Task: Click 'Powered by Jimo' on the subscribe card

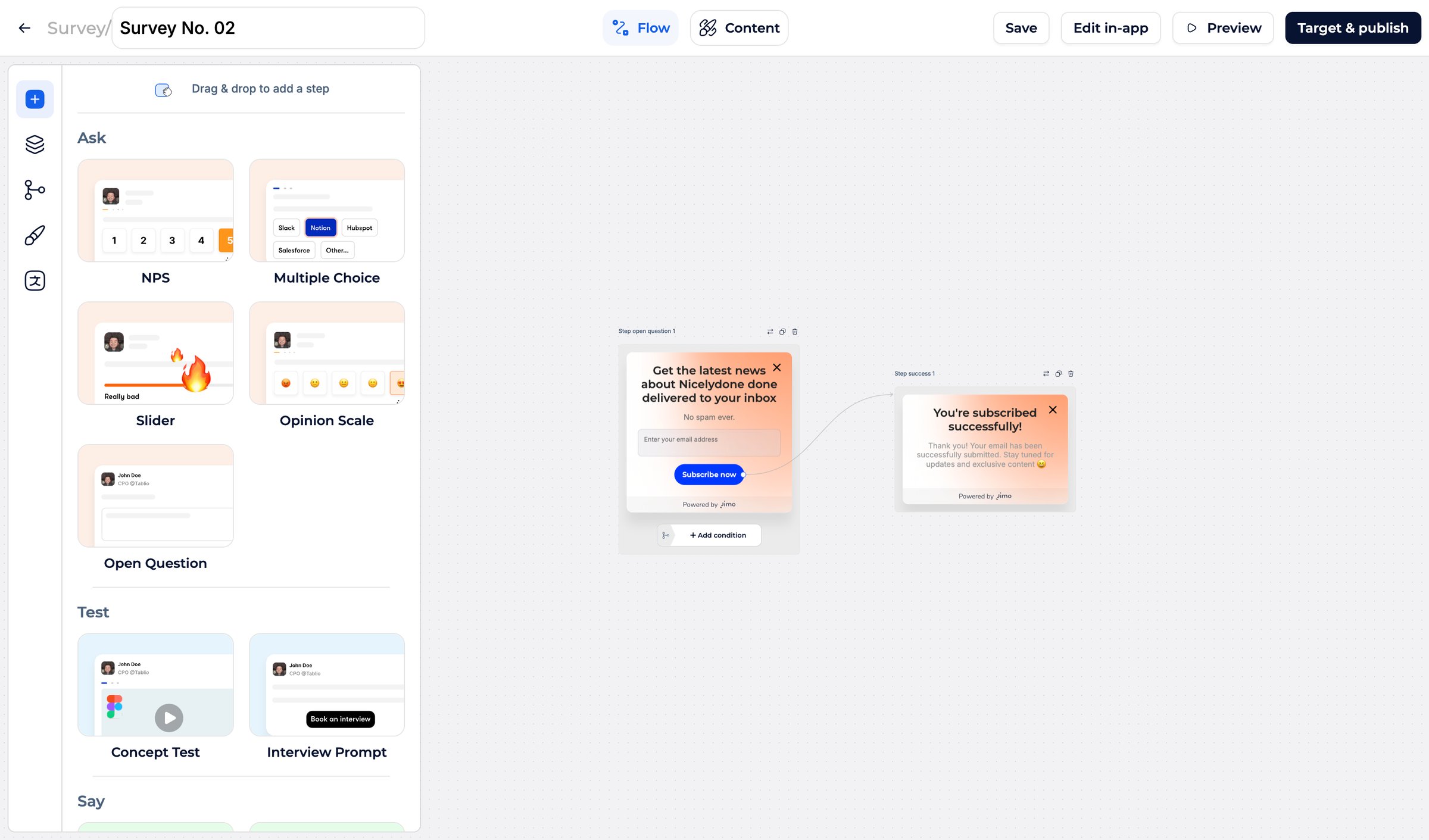Action: point(709,504)
